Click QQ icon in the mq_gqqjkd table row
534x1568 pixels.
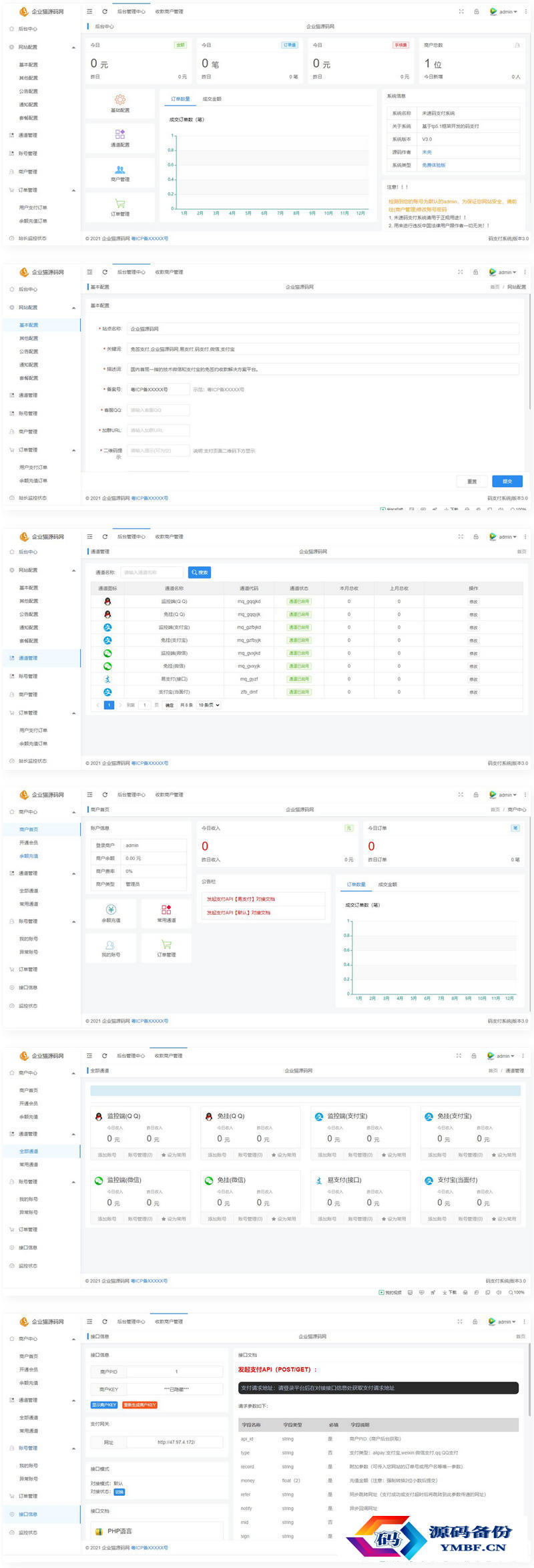tap(107, 601)
